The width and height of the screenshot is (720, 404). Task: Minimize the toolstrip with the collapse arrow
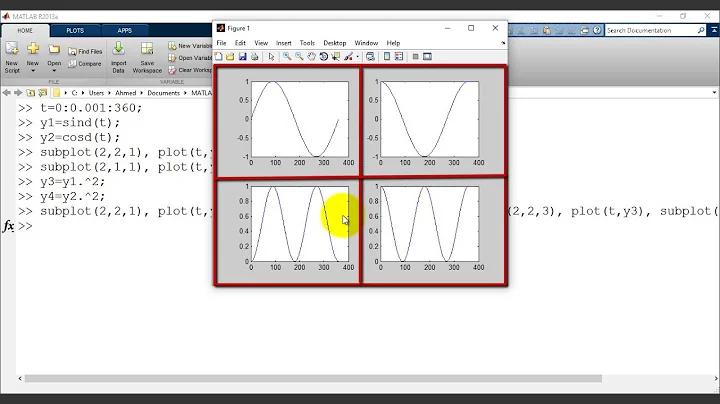(714, 30)
